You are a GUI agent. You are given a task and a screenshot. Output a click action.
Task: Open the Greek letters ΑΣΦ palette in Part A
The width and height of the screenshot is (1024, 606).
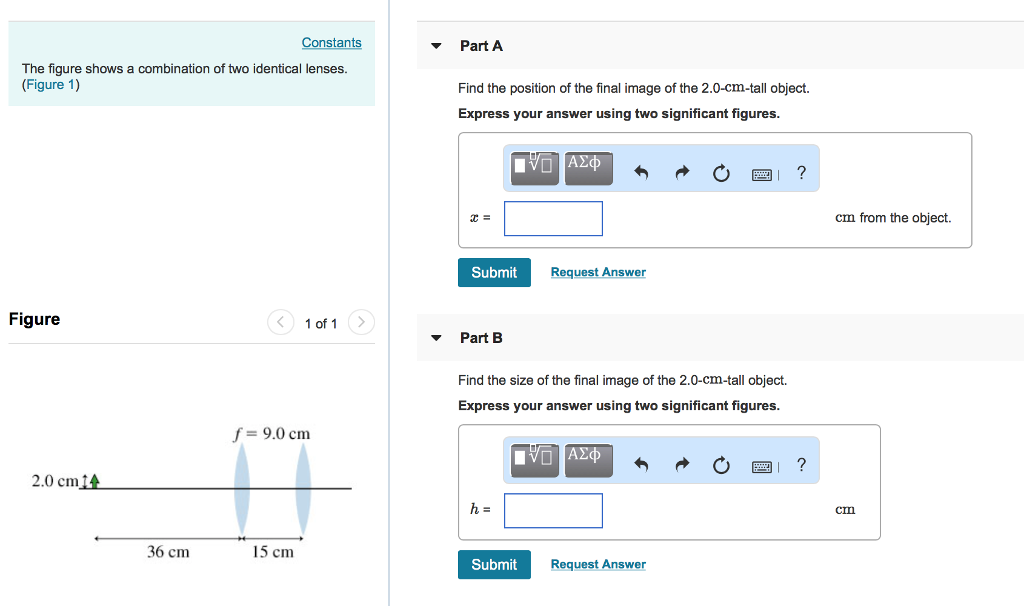[x=588, y=168]
